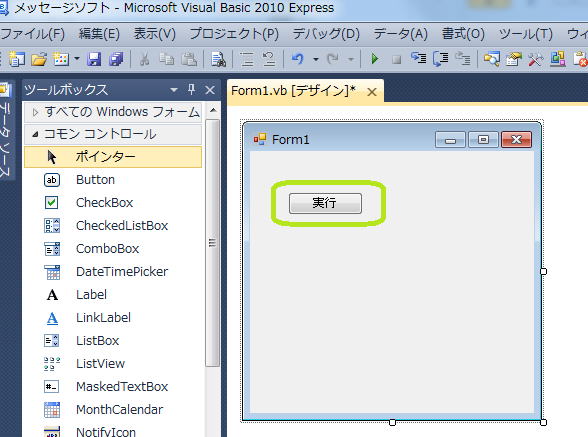Screen dimensions: 588x437
Task: Open the デバッグ(D) menu
Action: point(326,34)
